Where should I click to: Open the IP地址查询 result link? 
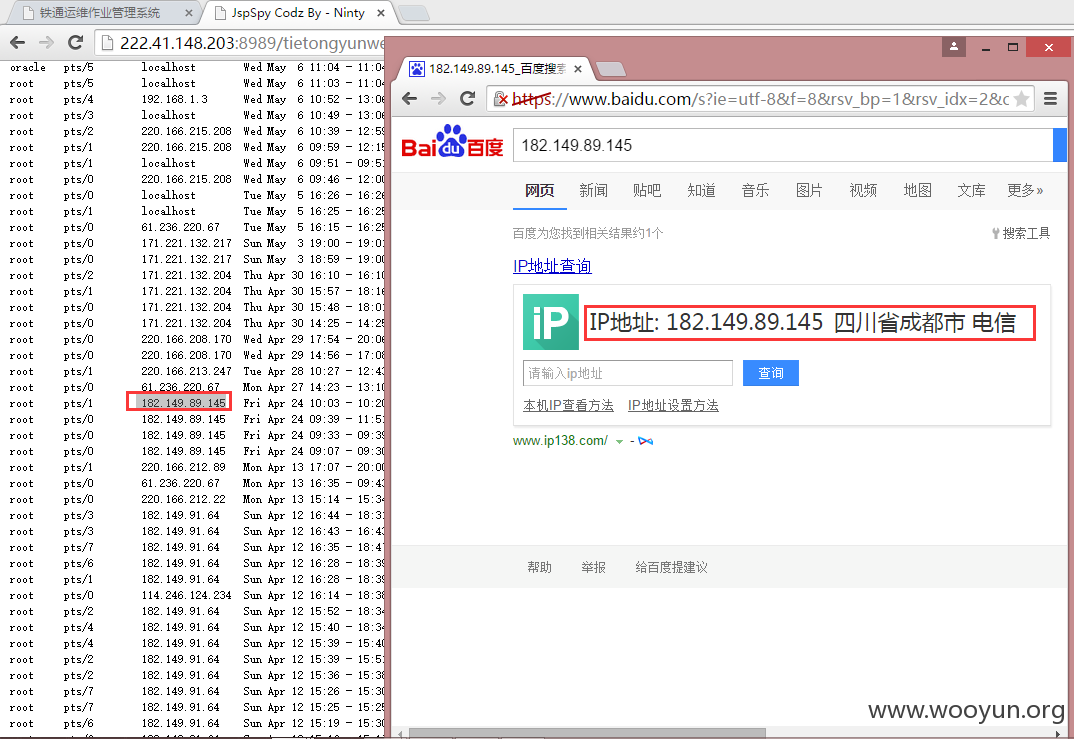[x=552, y=266]
